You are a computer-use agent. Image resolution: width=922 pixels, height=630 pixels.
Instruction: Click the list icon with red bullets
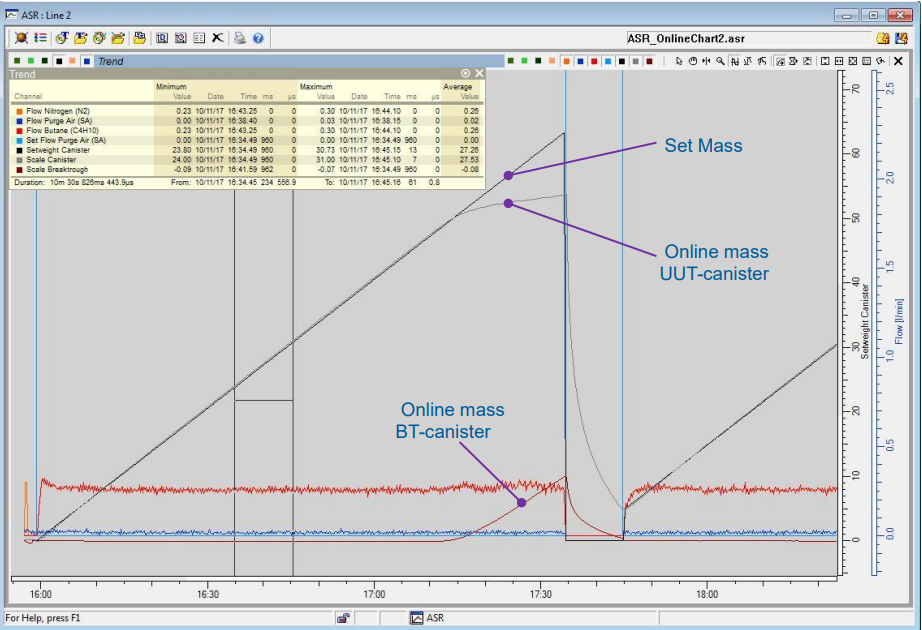(40, 38)
